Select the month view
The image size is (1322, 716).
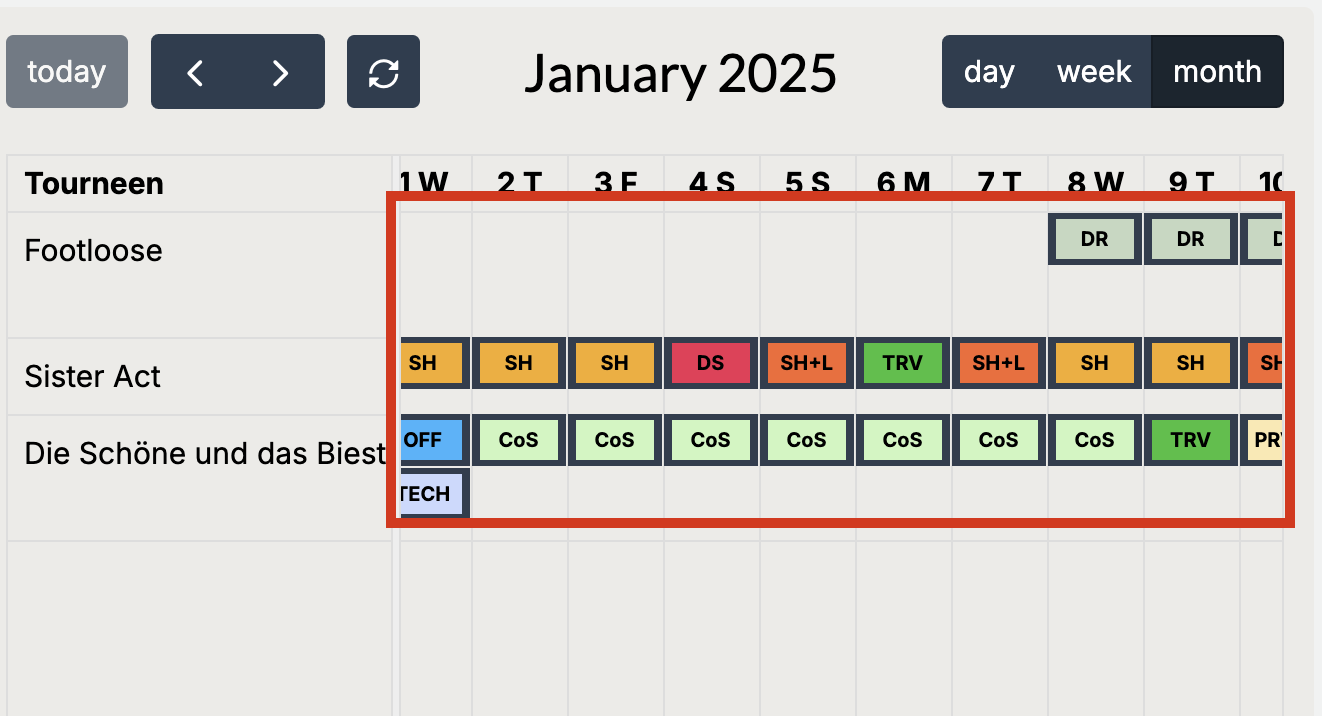pos(1217,72)
